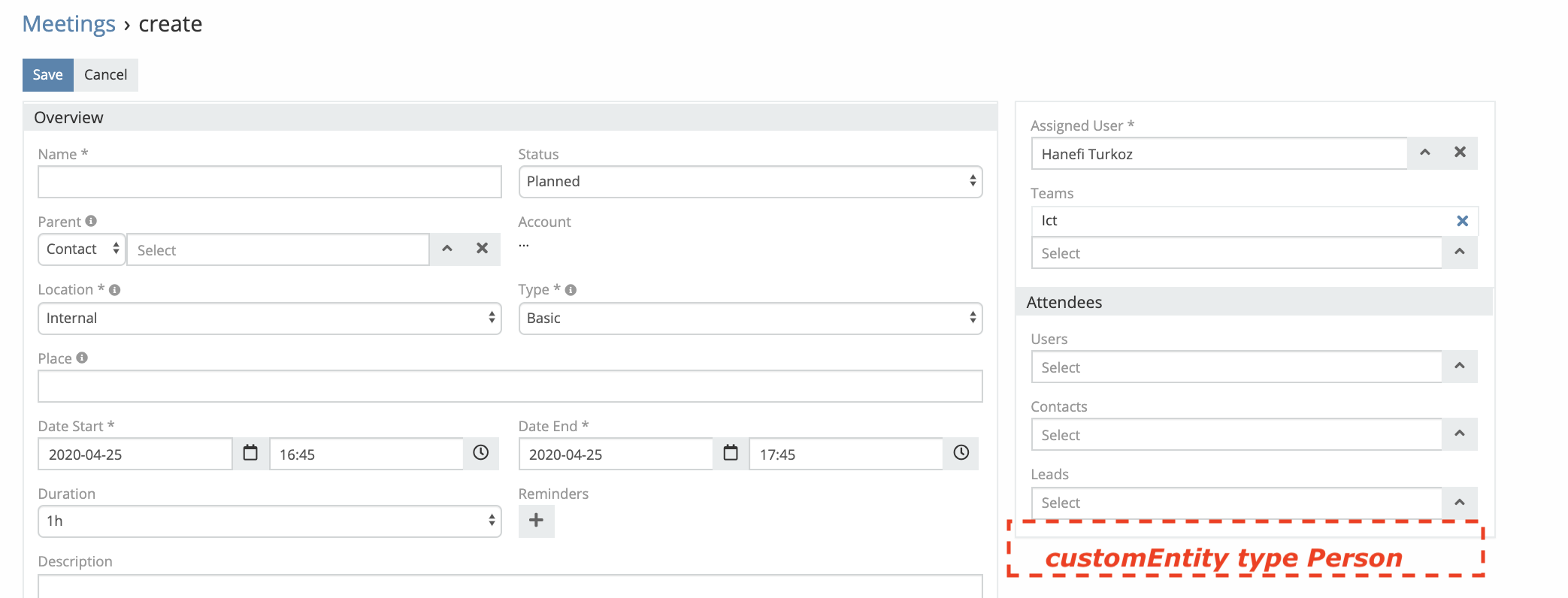Open the Date Start calendar picker
The height and width of the screenshot is (598, 1568).
[x=250, y=453]
